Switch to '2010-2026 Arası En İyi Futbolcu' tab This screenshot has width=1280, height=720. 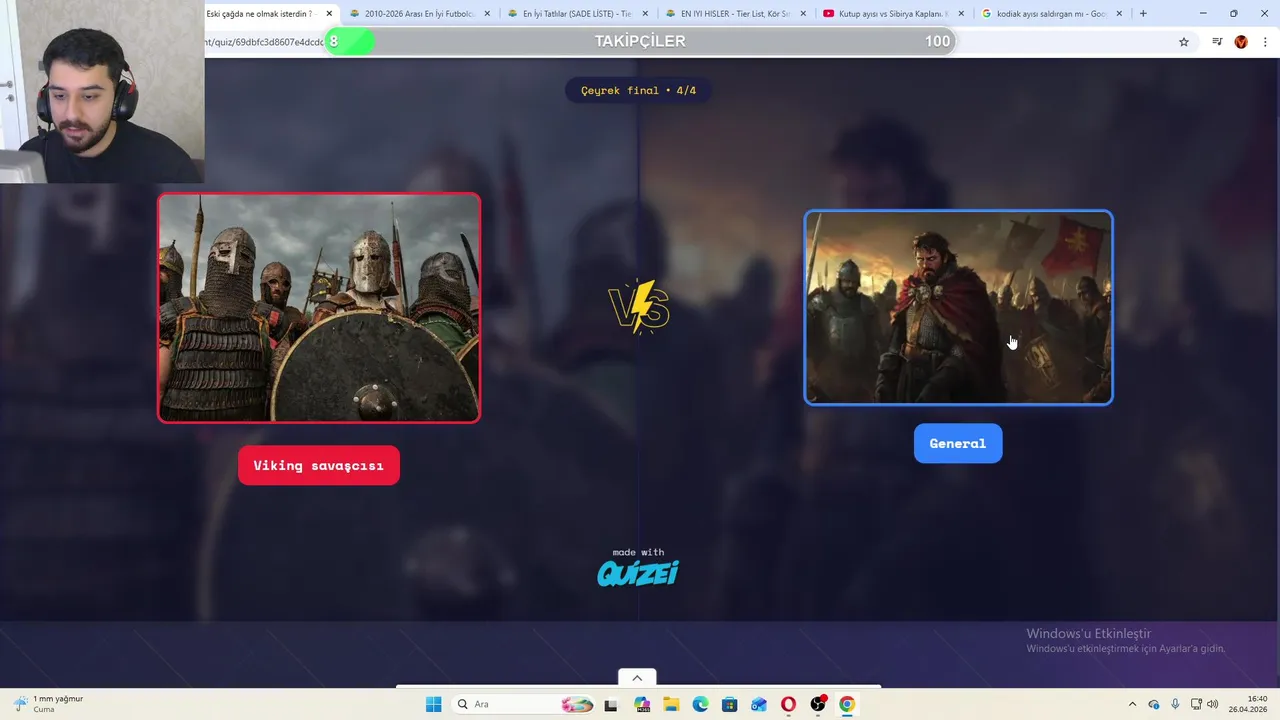[420, 14]
